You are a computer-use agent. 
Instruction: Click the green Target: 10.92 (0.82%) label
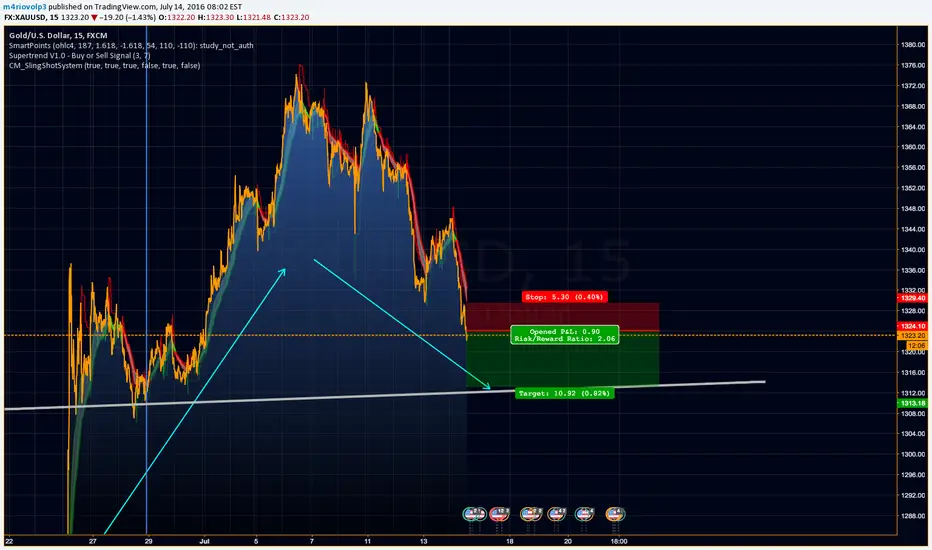tap(564, 393)
